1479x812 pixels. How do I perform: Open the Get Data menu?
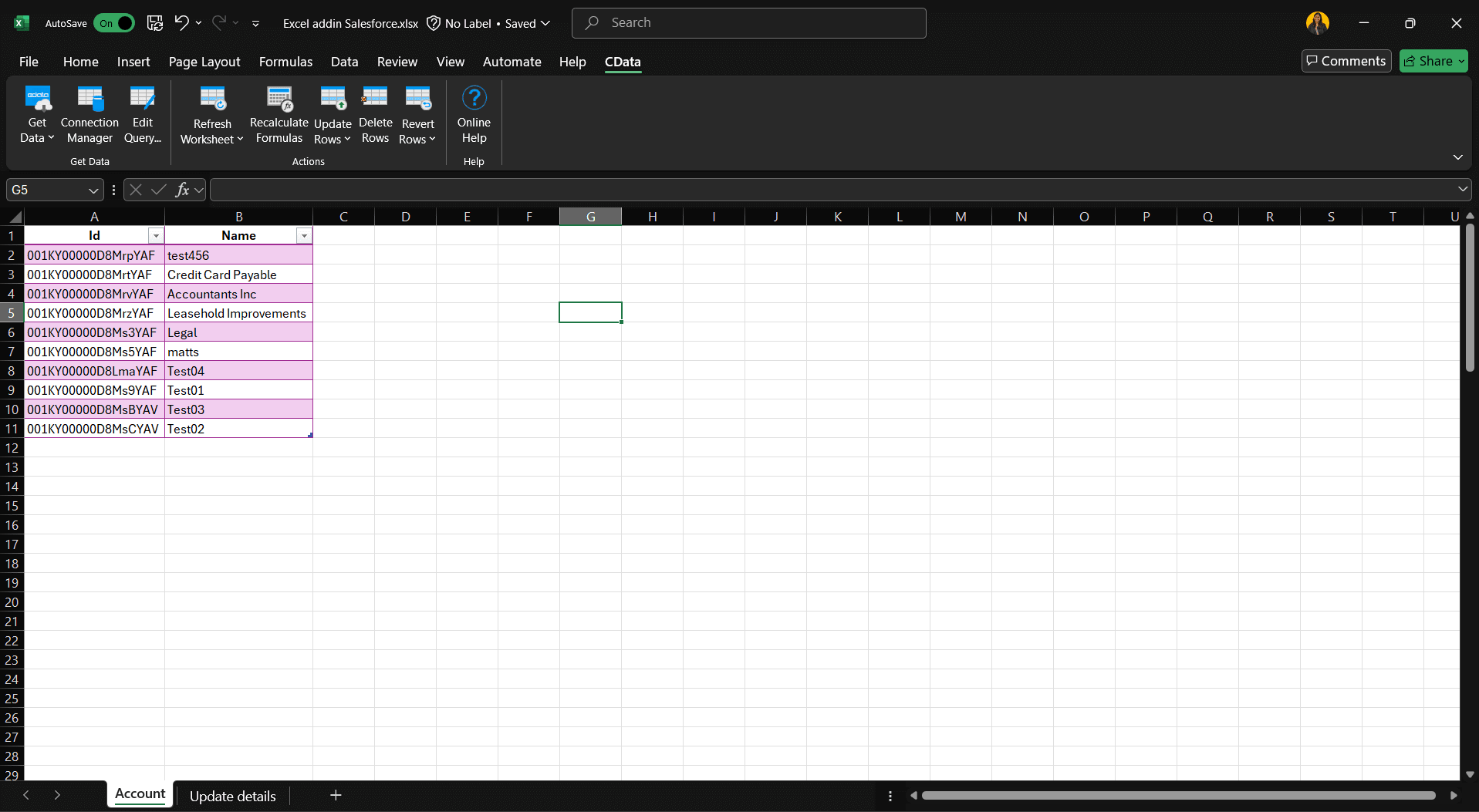pyautogui.click(x=37, y=116)
